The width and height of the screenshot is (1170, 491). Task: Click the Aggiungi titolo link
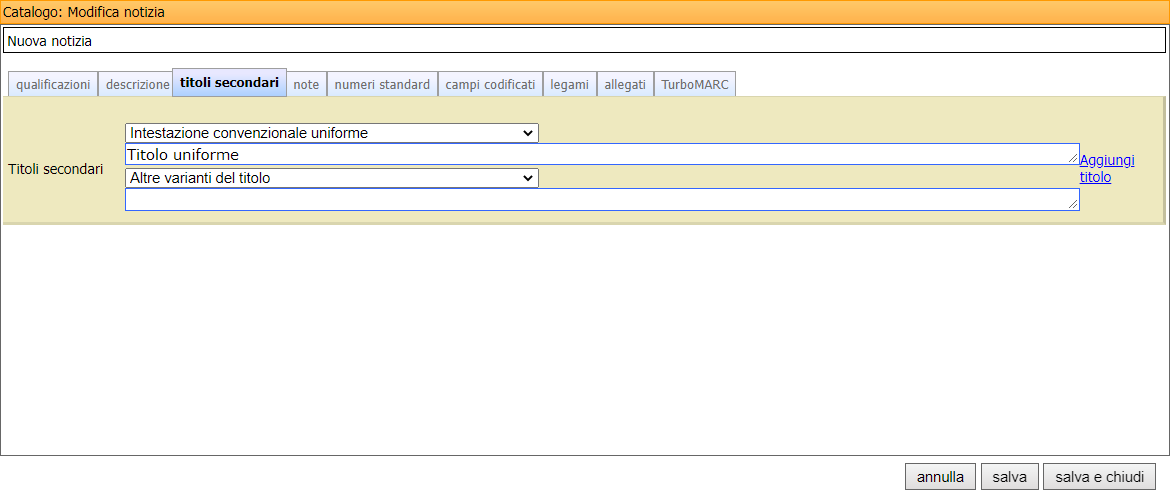1106,168
